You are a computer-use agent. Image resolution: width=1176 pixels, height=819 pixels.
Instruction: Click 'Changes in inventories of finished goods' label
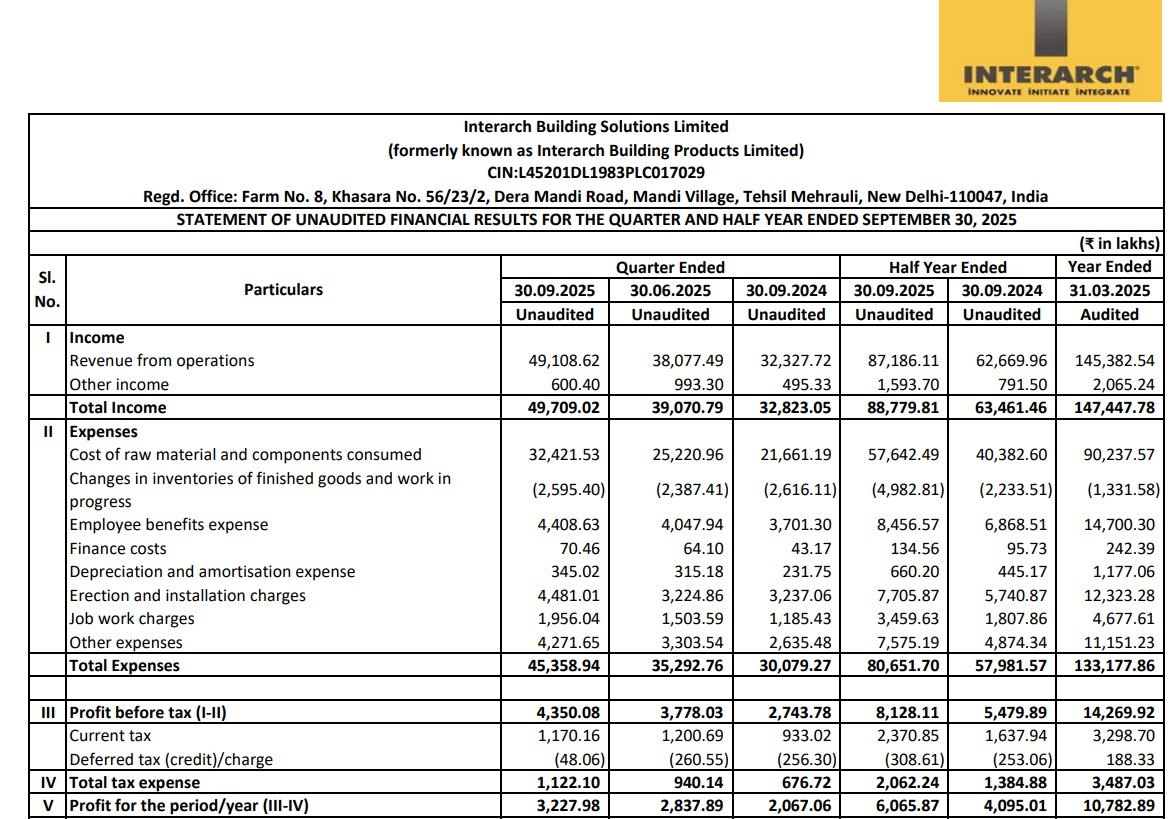(x=260, y=490)
